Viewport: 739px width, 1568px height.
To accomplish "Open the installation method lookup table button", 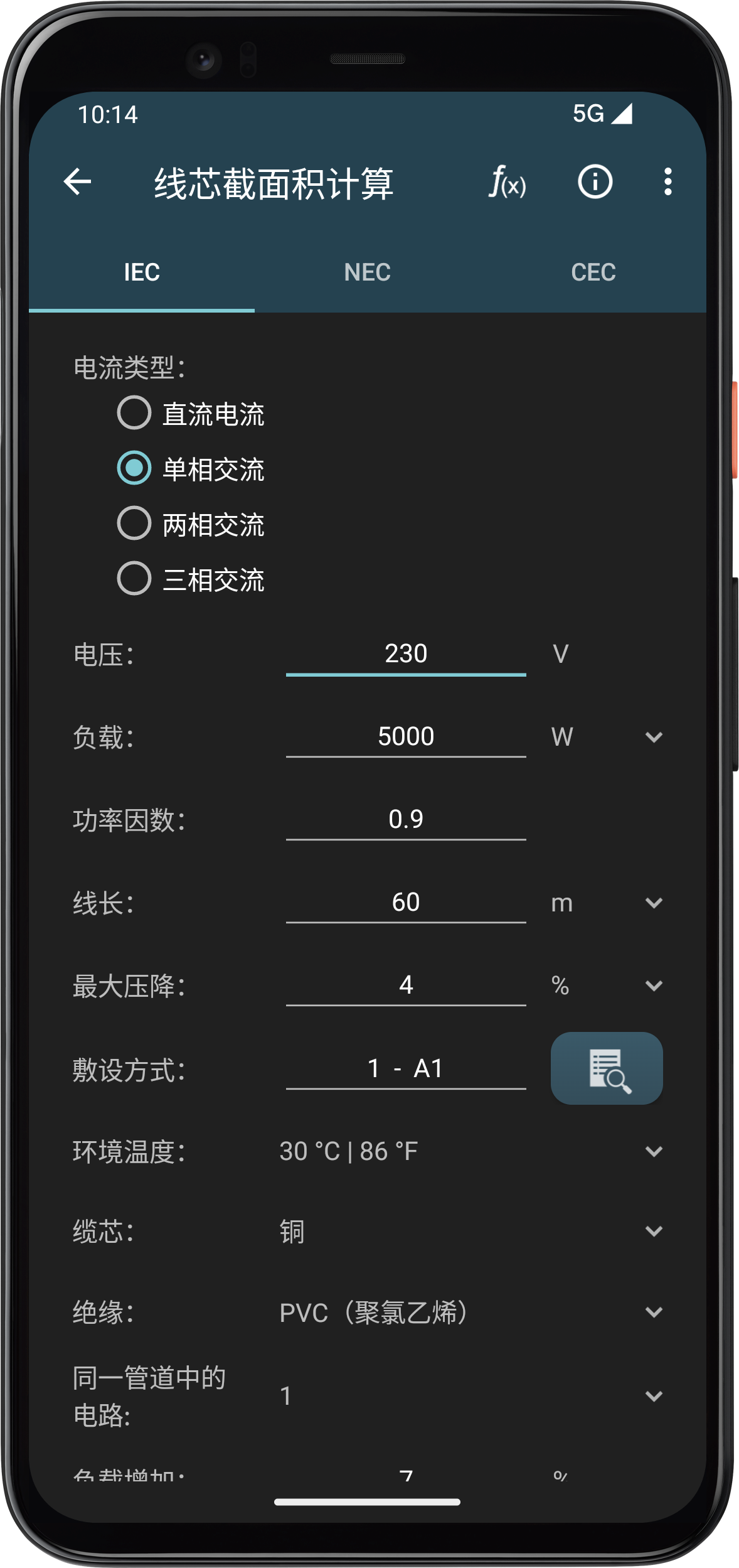I will pyautogui.click(x=607, y=1068).
